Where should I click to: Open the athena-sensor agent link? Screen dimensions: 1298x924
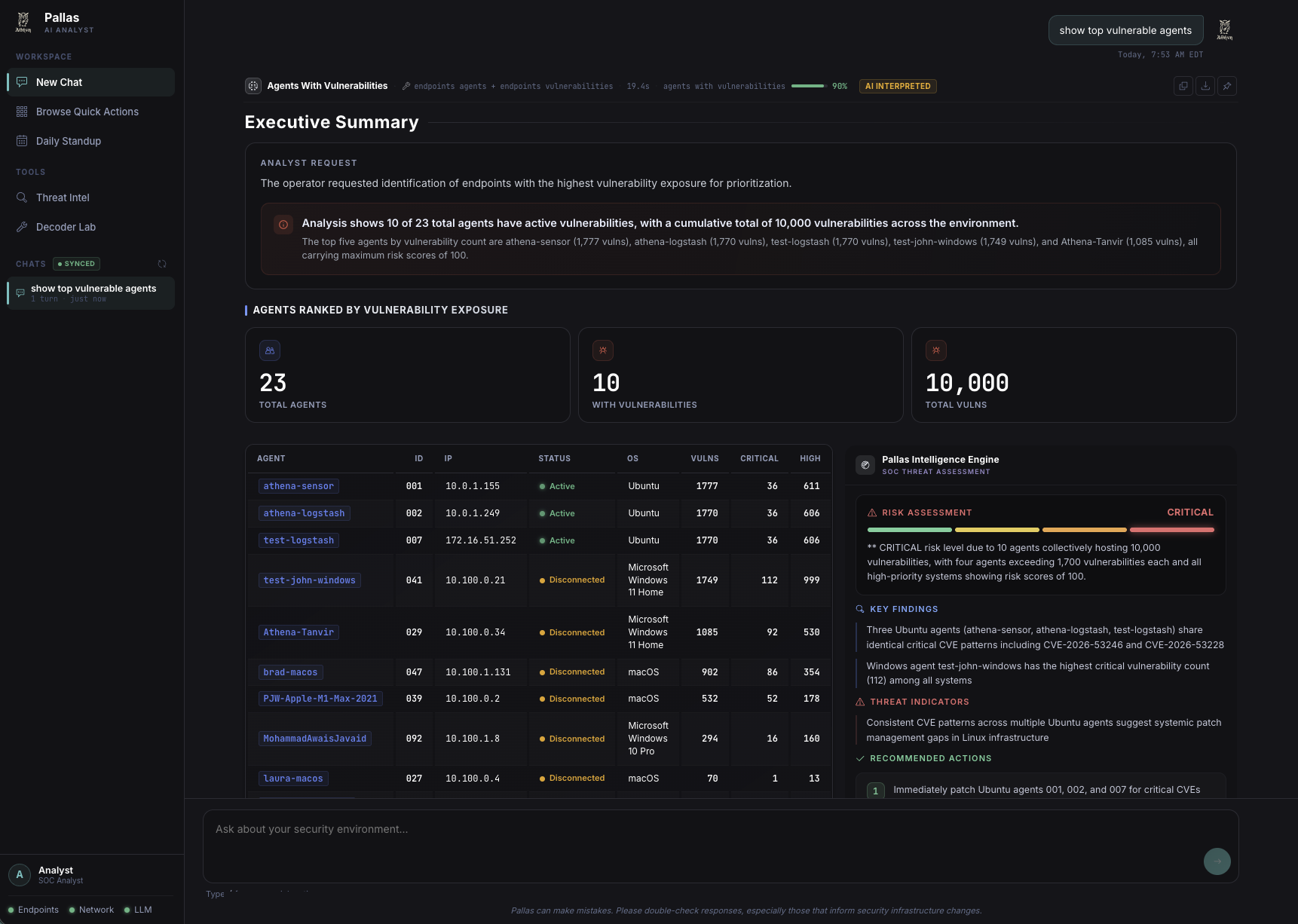pyautogui.click(x=298, y=486)
